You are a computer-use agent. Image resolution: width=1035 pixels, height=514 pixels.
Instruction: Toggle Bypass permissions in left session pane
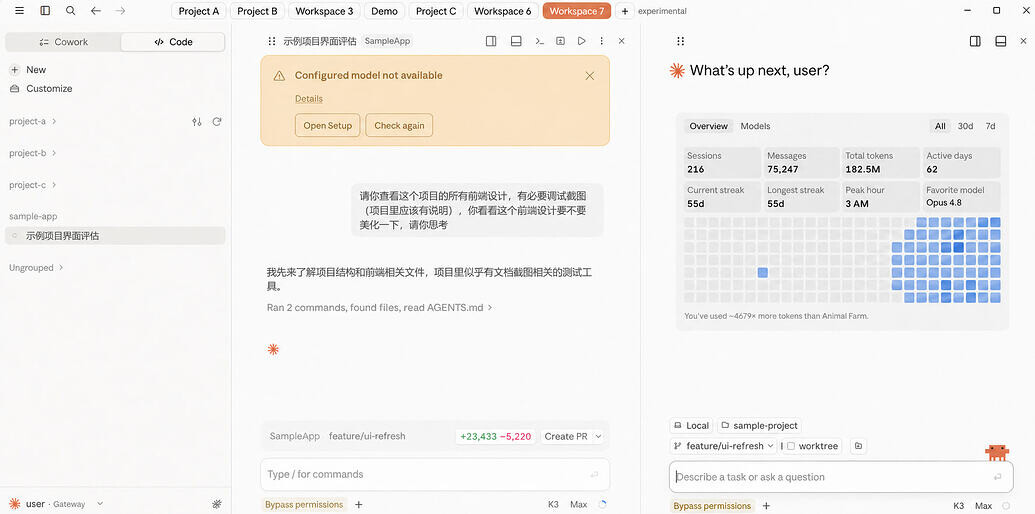click(x=304, y=505)
